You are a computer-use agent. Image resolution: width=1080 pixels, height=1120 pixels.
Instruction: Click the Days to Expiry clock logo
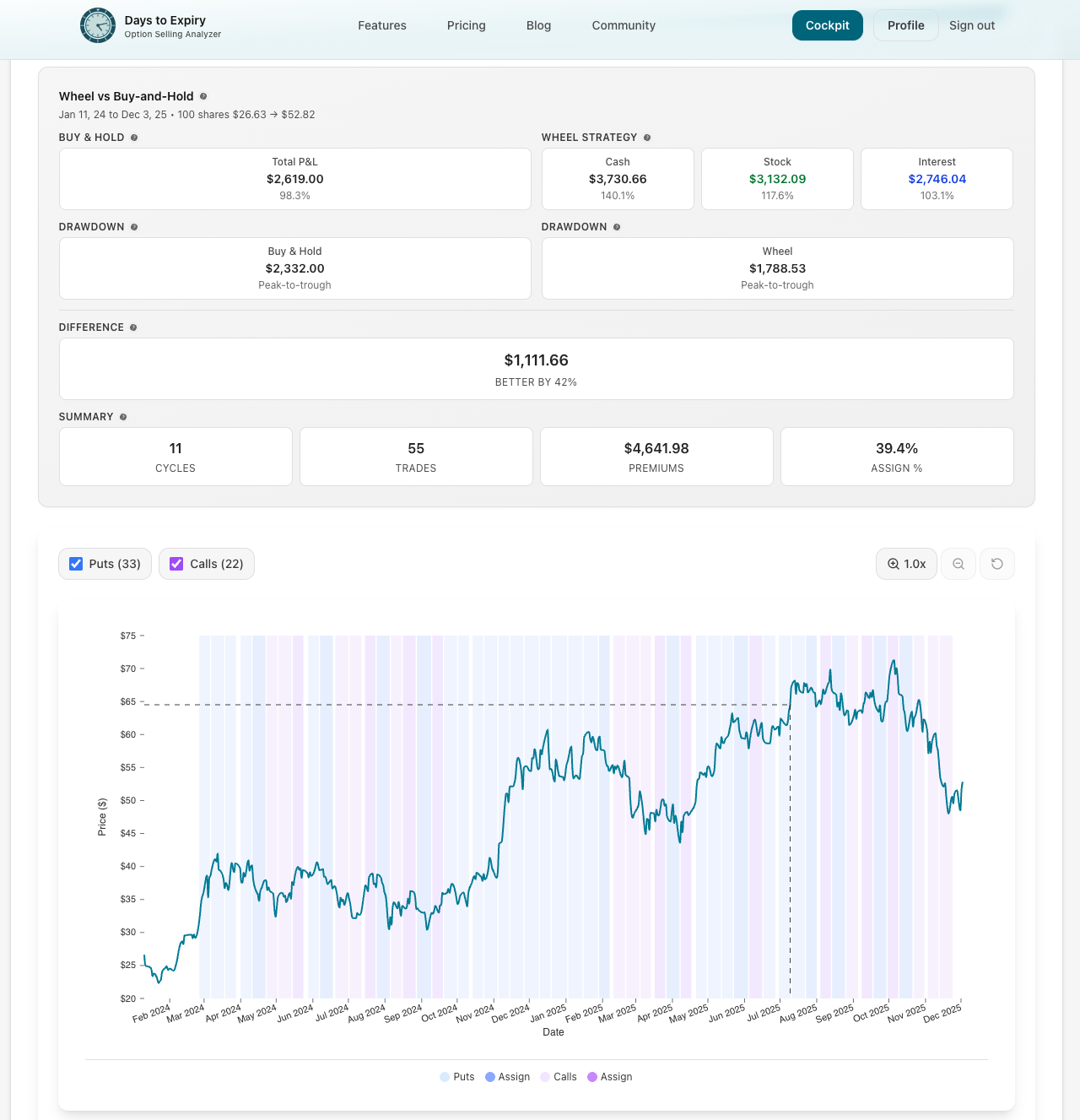tap(98, 25)
